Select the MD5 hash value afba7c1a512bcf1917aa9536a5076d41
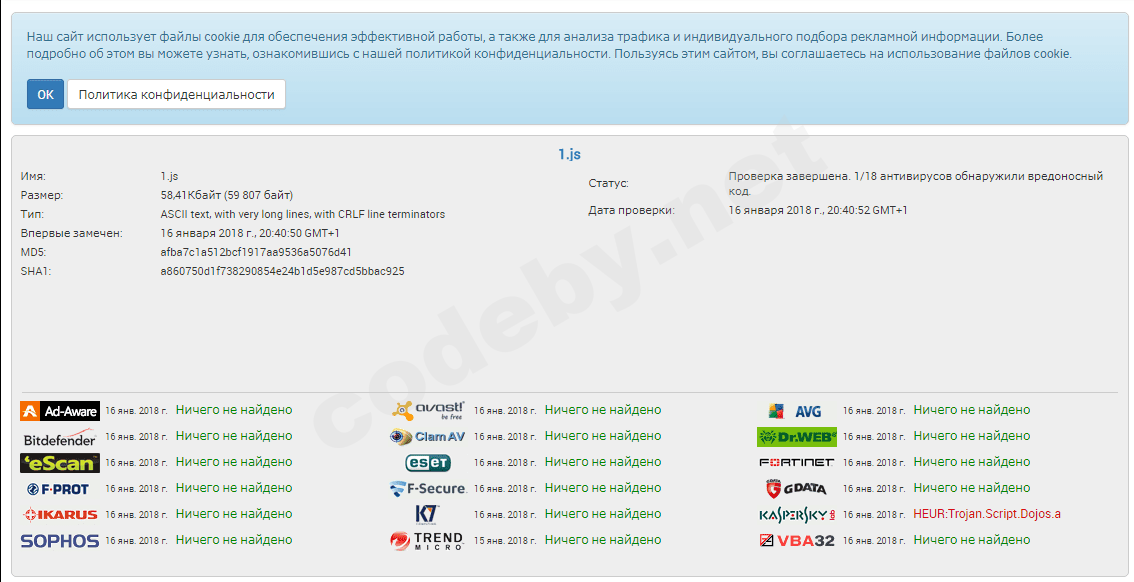Screen dimensions: 1134x582 256,252
